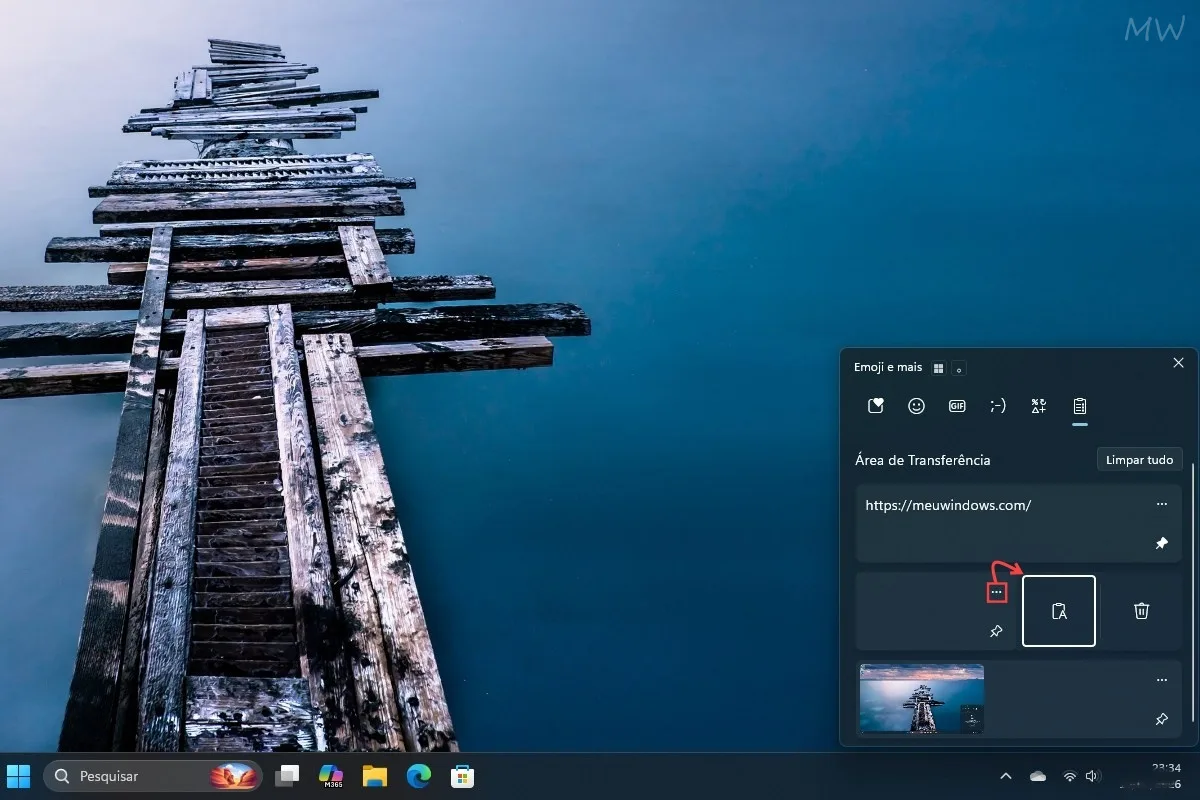This screenshot has width=1200, height=800.
Task: Pin the screenshot image clipboard entry
Action: 1161,719
